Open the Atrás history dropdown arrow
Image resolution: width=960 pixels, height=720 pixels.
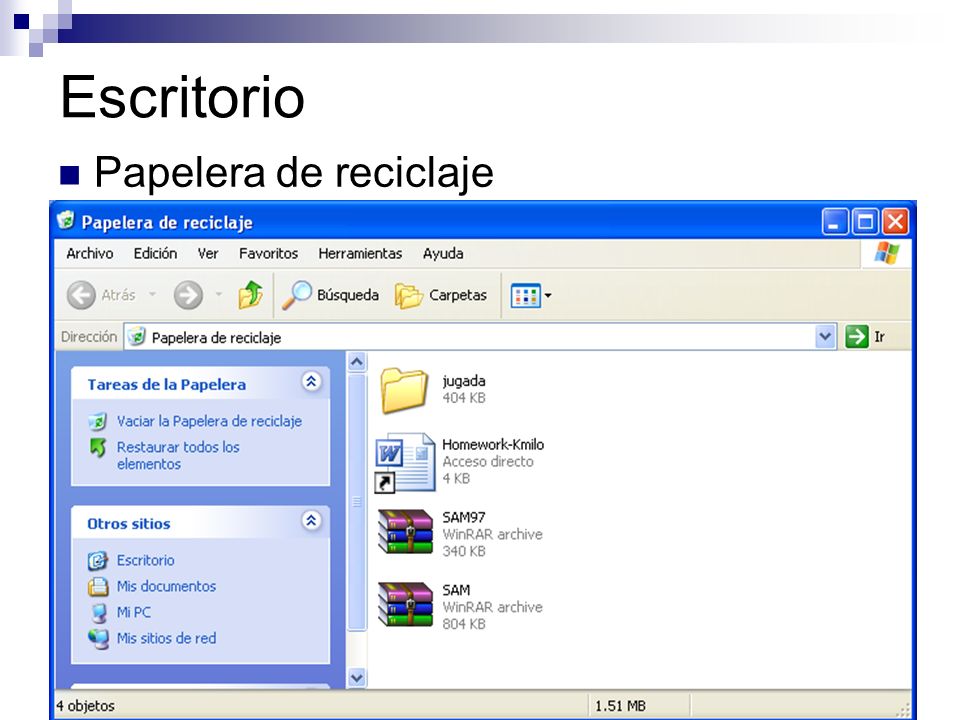pyautogui.click(x=152, y=295)
